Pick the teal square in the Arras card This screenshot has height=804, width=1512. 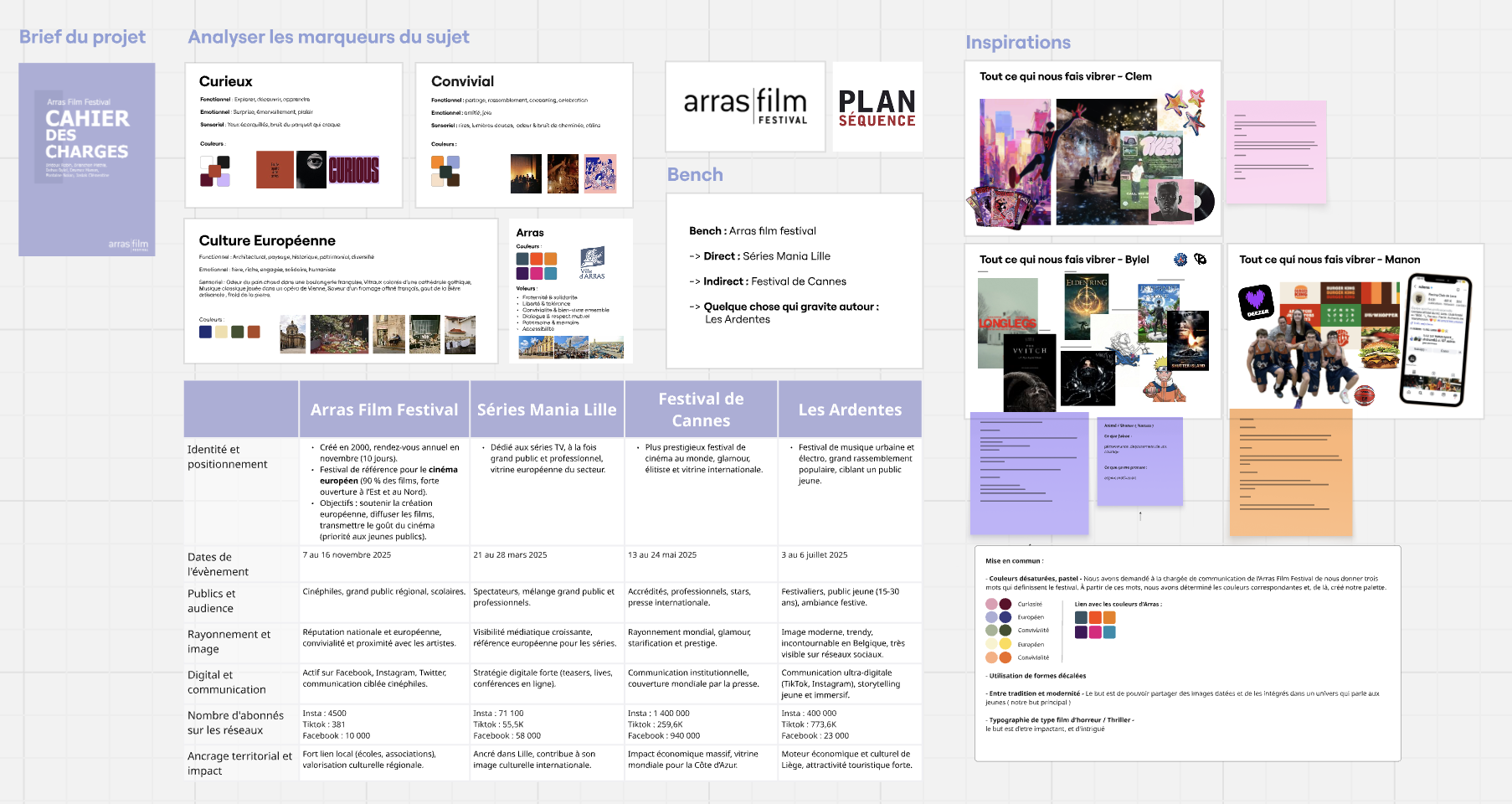coord(550,273)
